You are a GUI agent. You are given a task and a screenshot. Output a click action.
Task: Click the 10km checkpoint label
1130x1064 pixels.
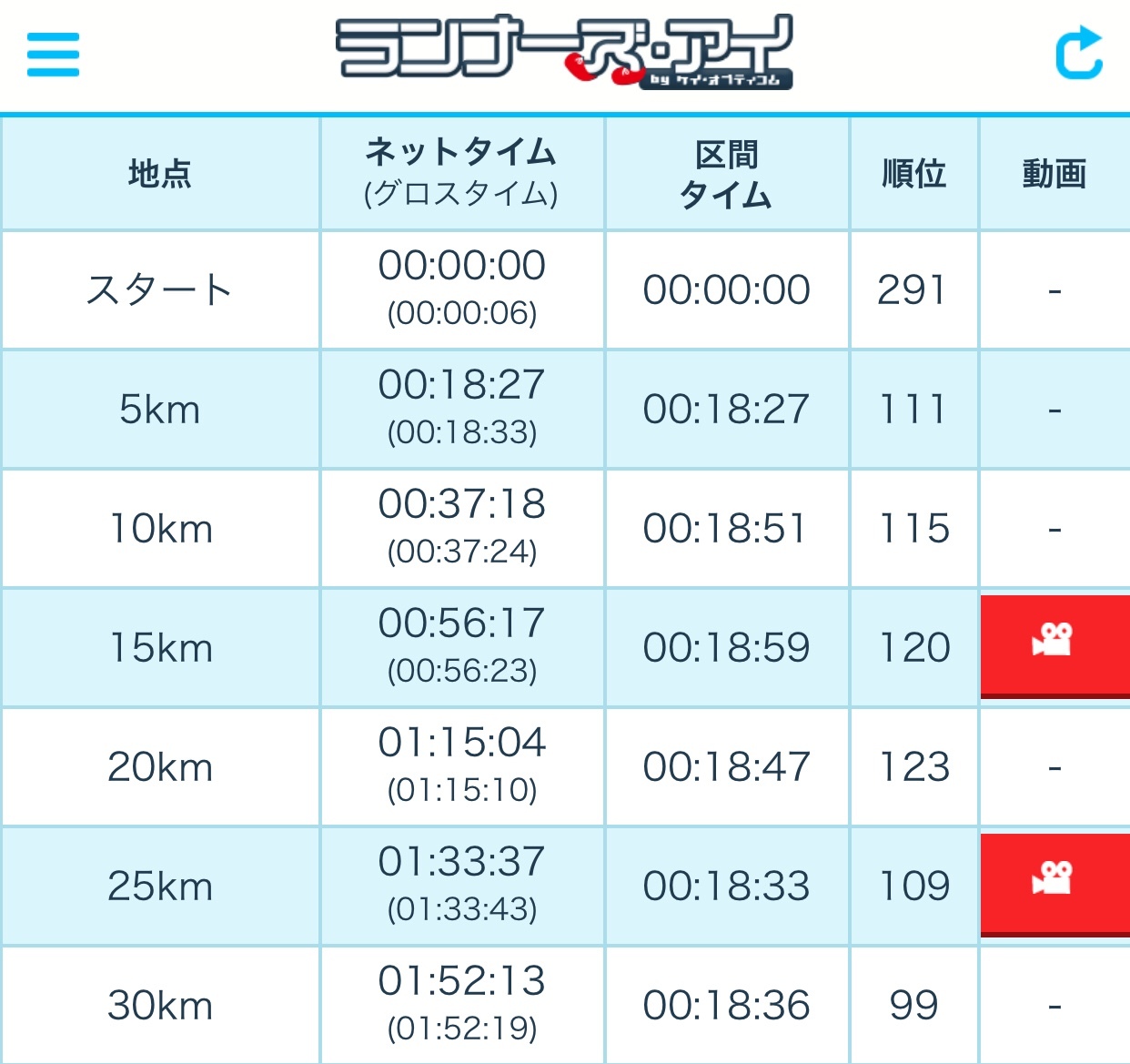click(160, 529)
